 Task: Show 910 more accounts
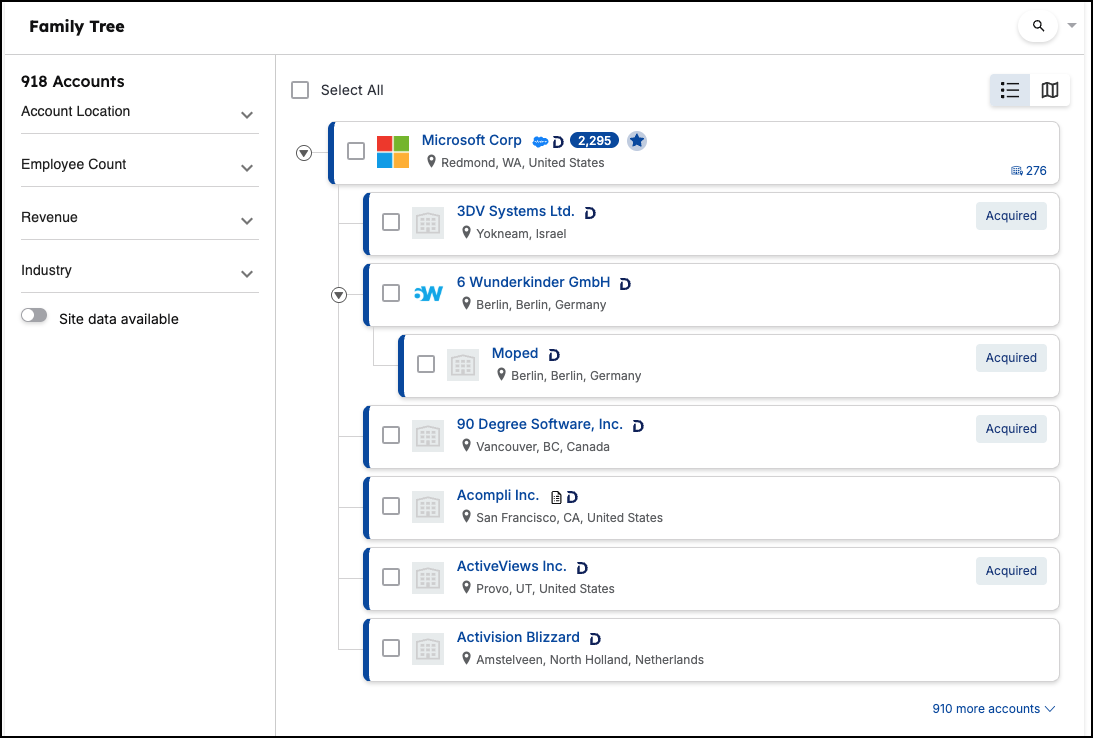click(994, 709)
